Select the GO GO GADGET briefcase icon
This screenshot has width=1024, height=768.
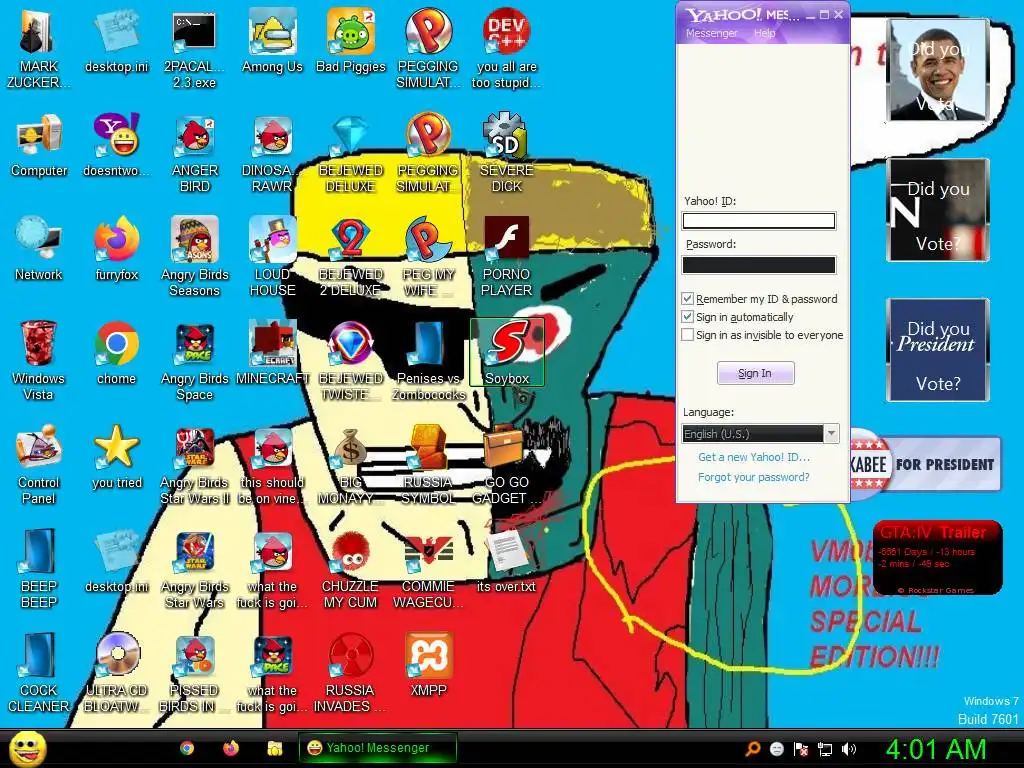(507, 465)
